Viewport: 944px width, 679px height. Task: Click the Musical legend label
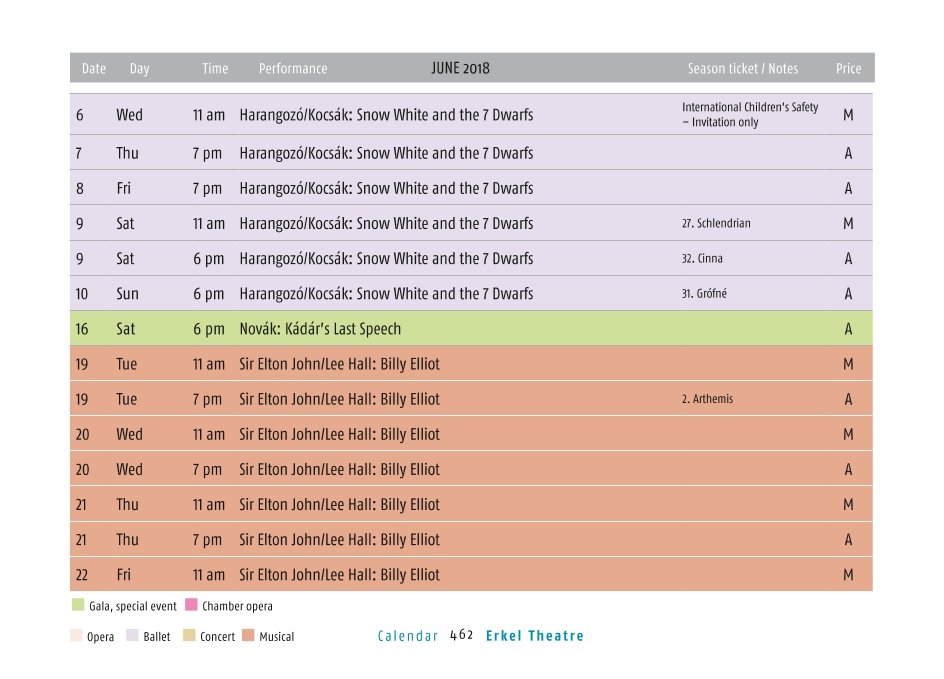[x=276, y=636]
